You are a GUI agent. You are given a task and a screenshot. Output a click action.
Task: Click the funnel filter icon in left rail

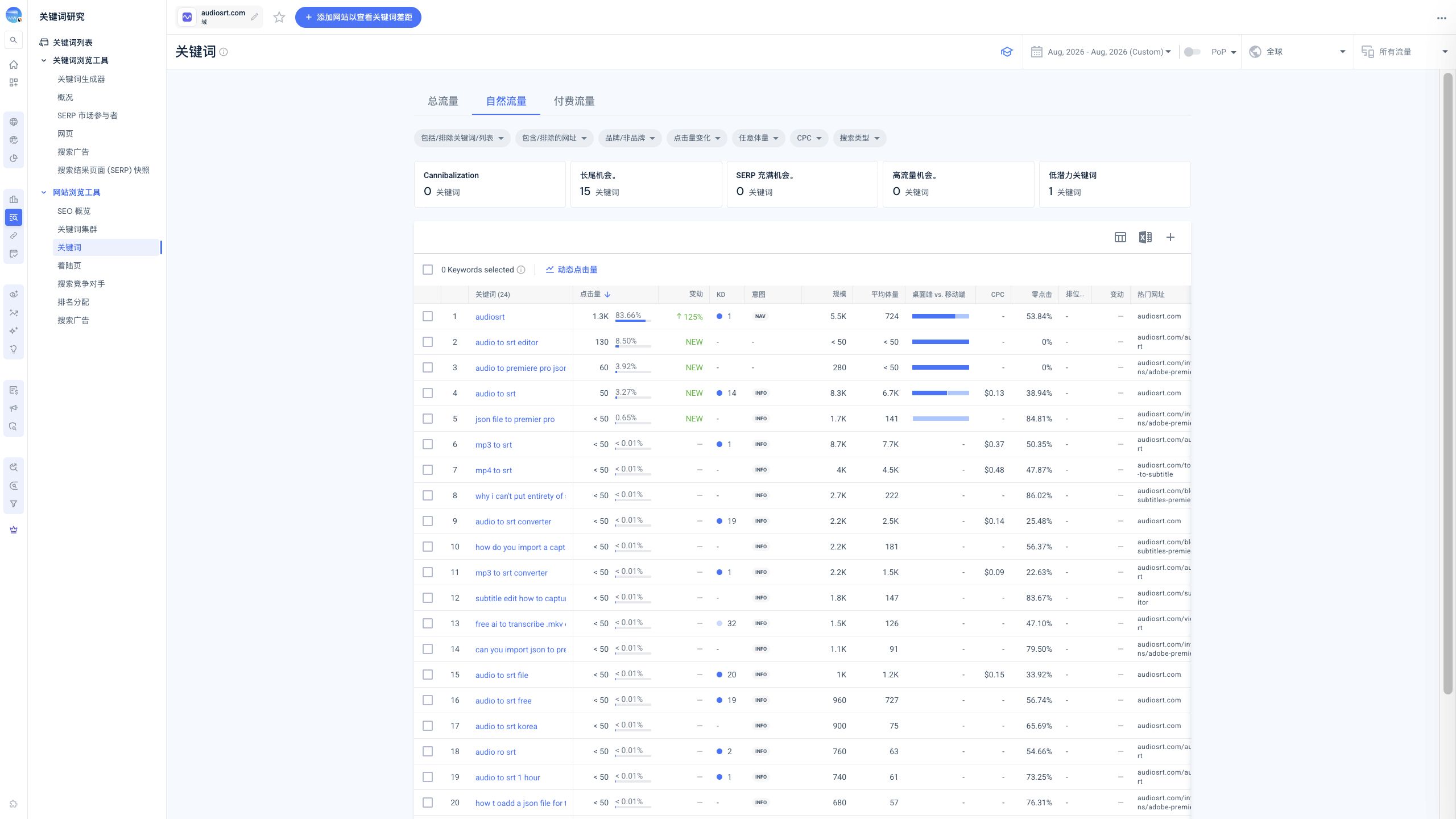[x=14, y=504]
